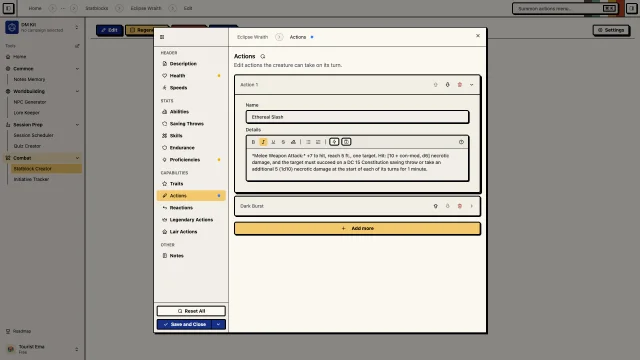
Task: Click the Settings button
Action: (611, 30)
